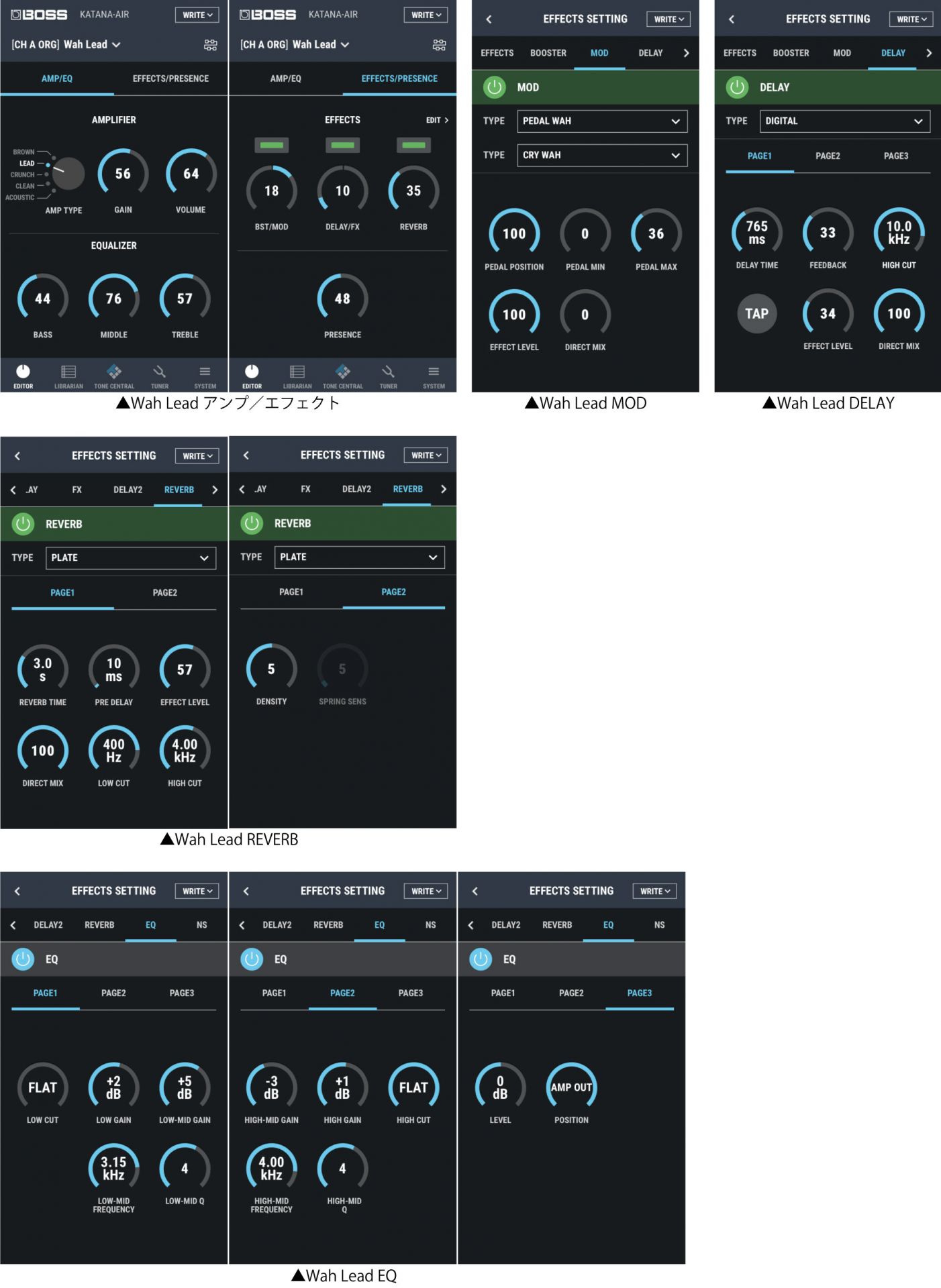Enable EQ power in the EQ PAGE2 screen
The height and width of the screenshot is (1288, 941).
tap(252, 959)
